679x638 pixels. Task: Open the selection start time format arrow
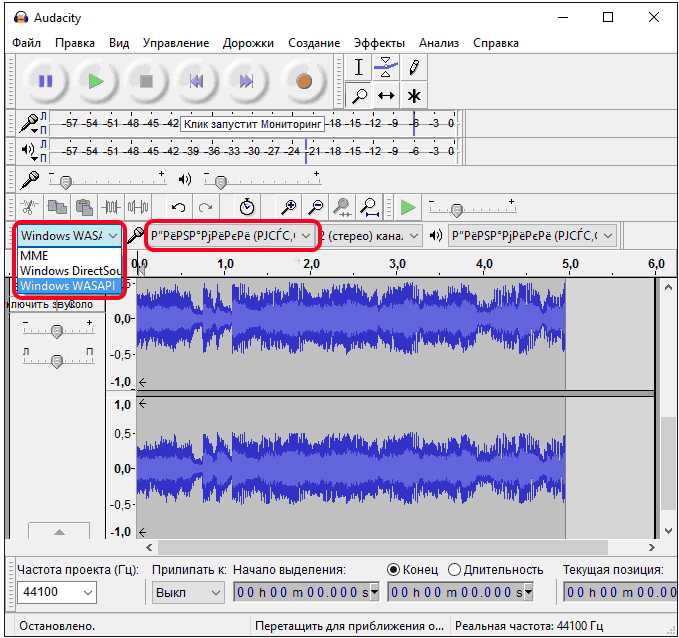pos(375,591)
